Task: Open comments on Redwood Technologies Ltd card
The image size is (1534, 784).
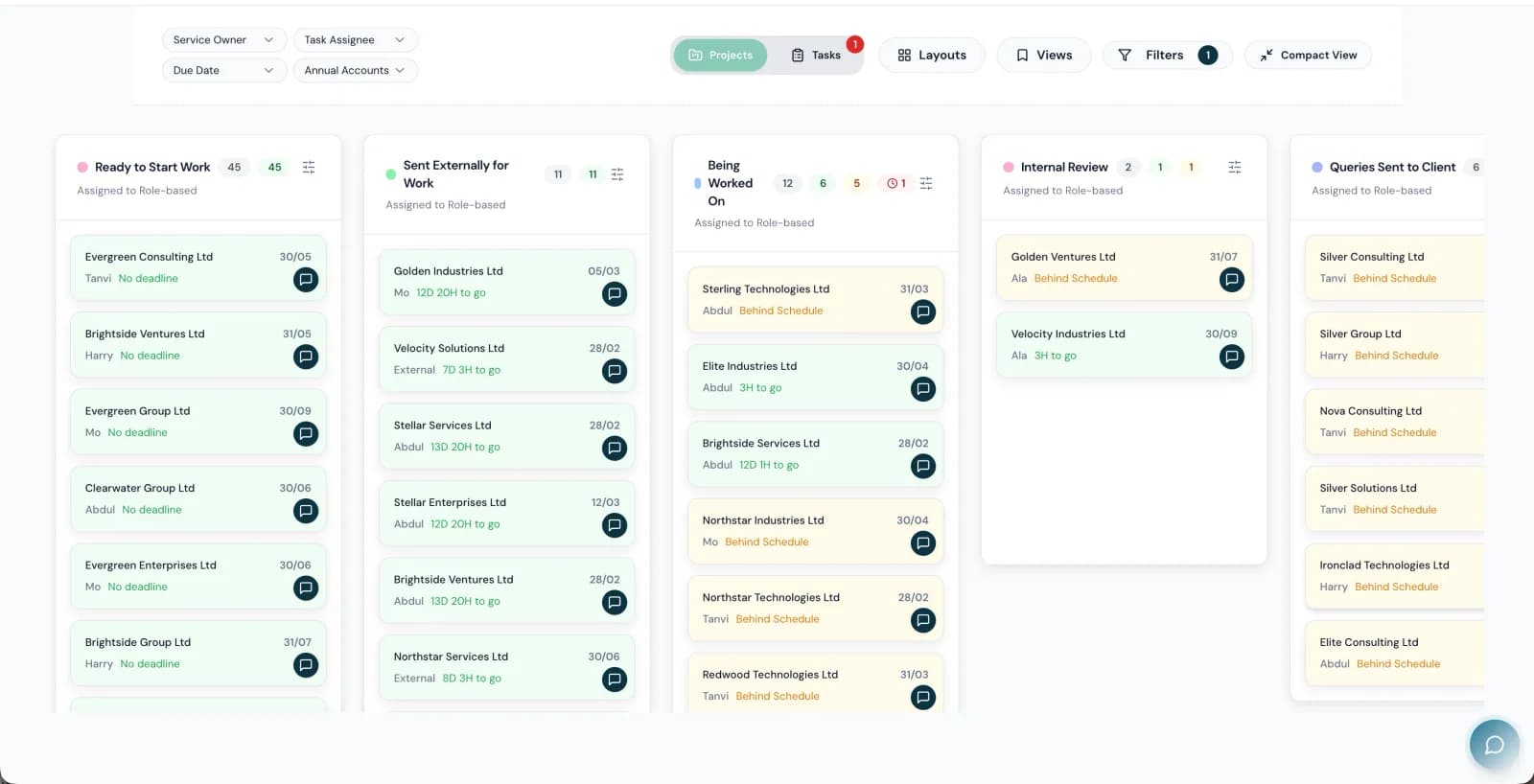Action: [923, 698]
